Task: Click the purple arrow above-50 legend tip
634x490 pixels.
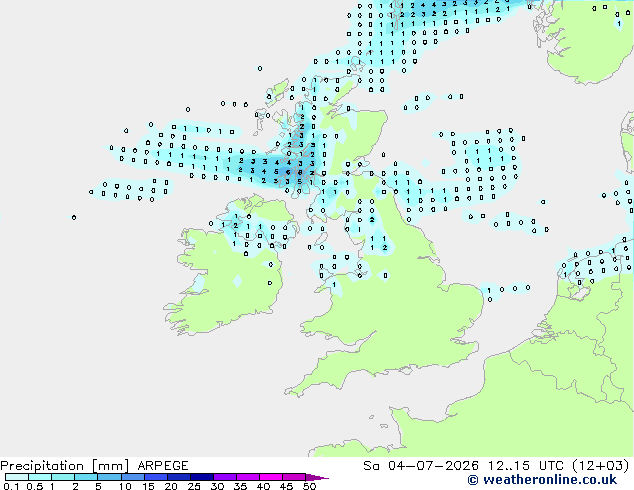Action: coord(317,477)
